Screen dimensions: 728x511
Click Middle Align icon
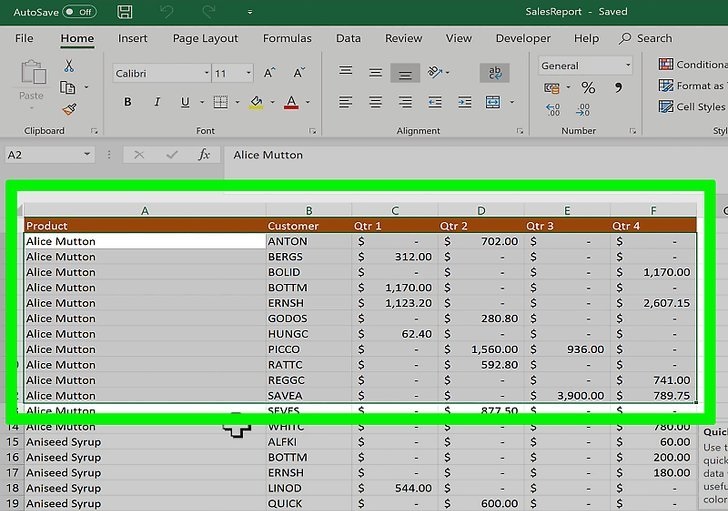pyautogui.click(x=375, y=72)
